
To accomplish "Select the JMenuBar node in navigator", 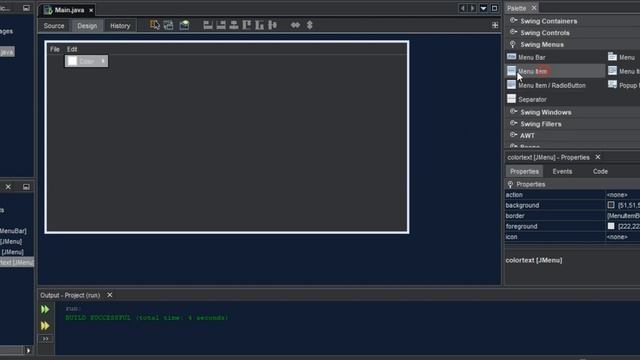I will click(13, 231).
